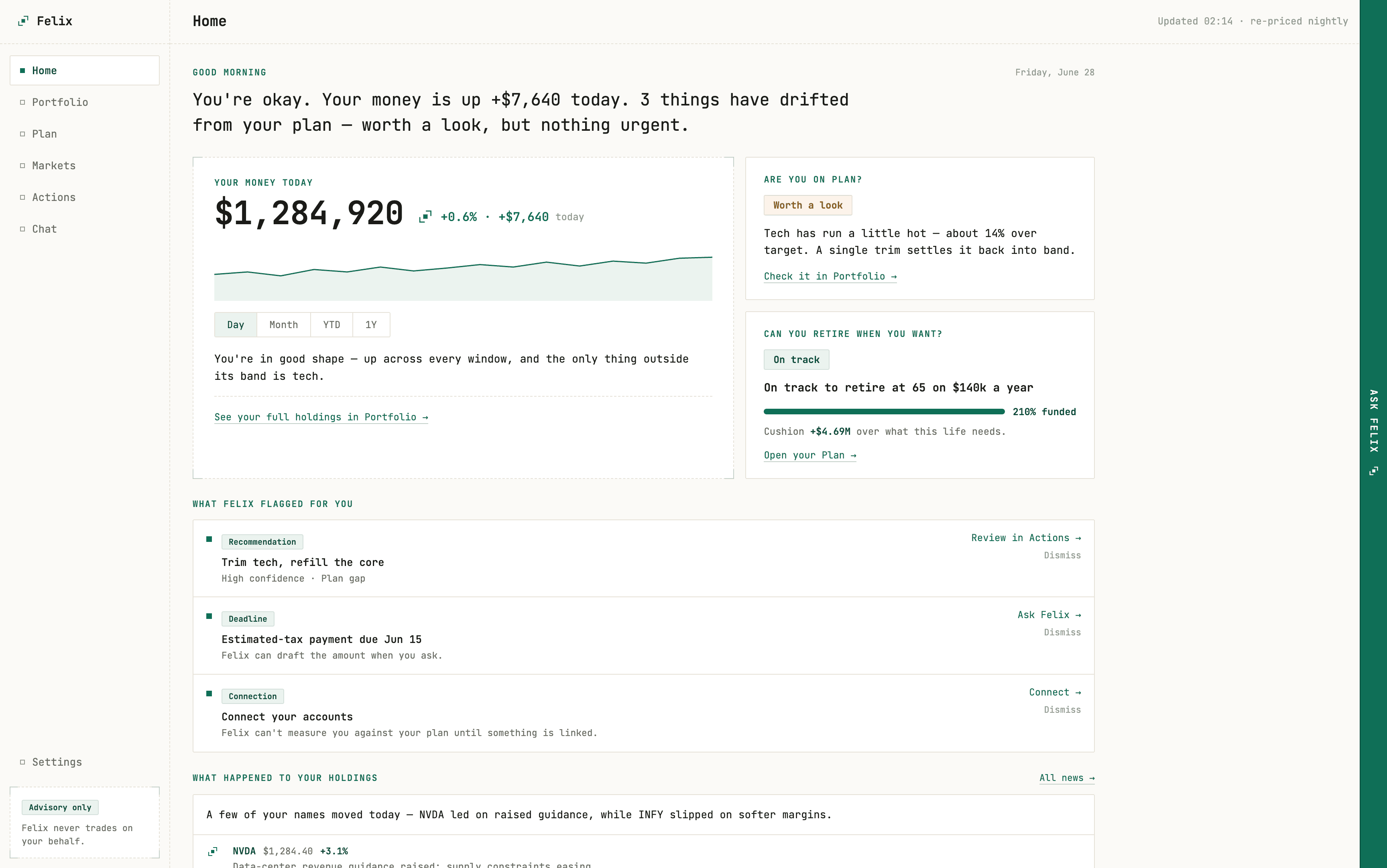Click the 'Worth a look' status badge
Image resolution: width=1387 pixels, height=868 pixels.
click(807, 205)
